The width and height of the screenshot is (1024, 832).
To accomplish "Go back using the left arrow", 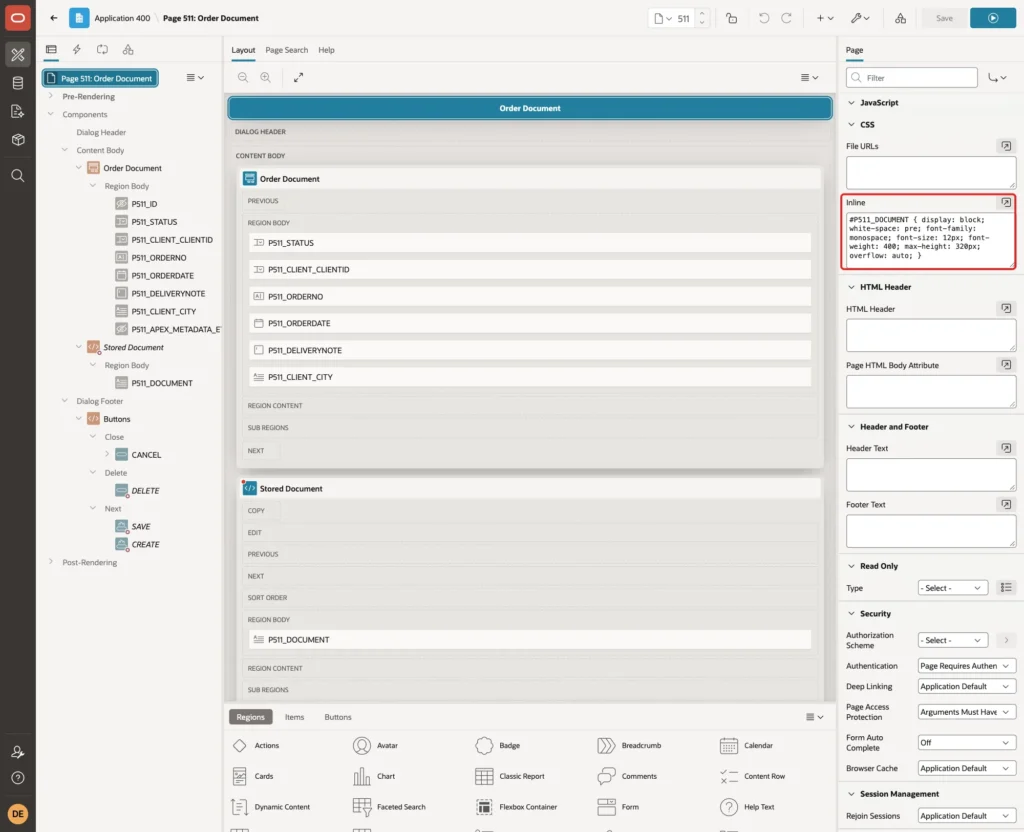I will pyautogui.click(x=54, y=18).
